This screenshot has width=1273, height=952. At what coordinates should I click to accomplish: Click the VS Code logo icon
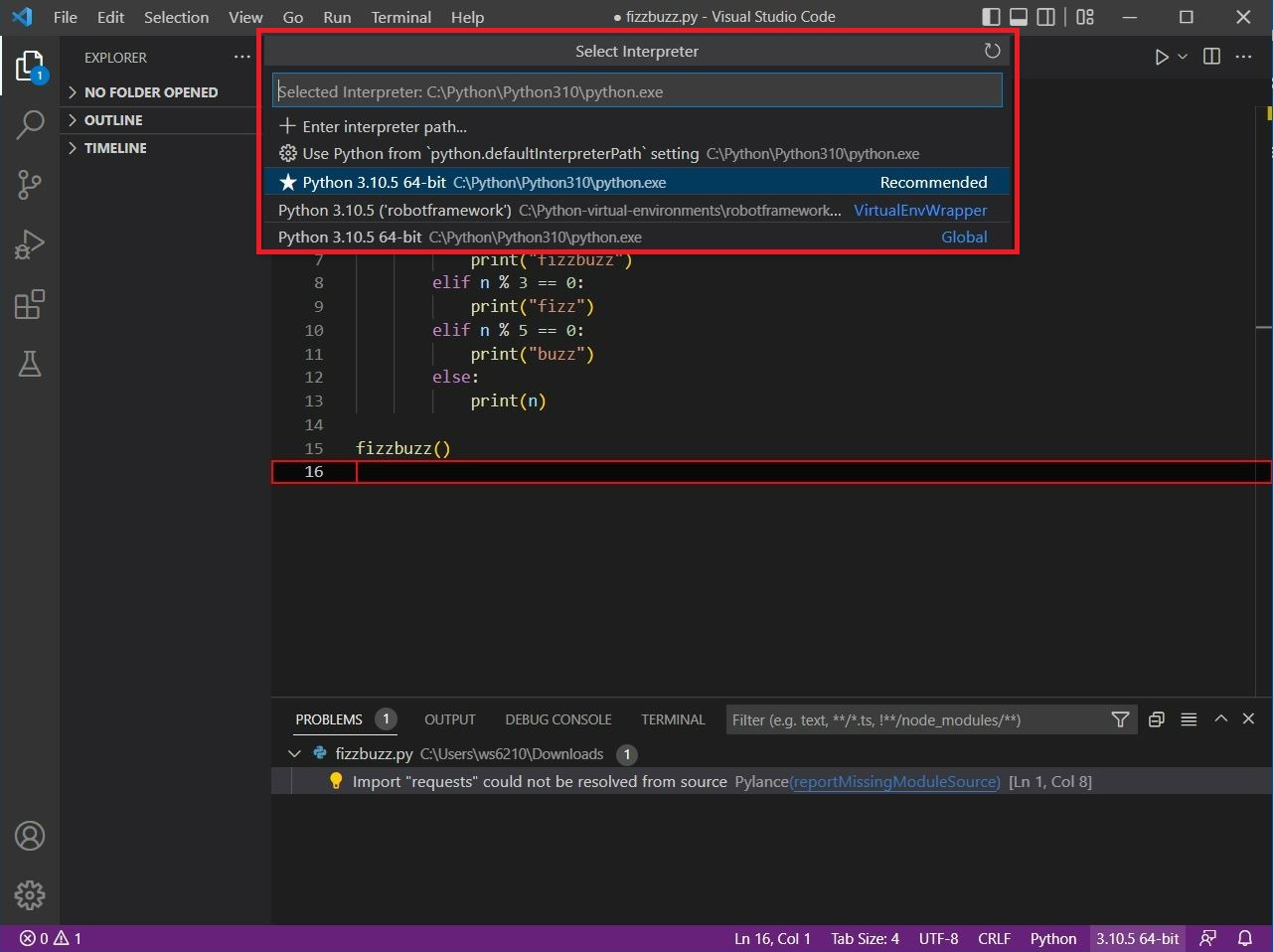point(22,17)
